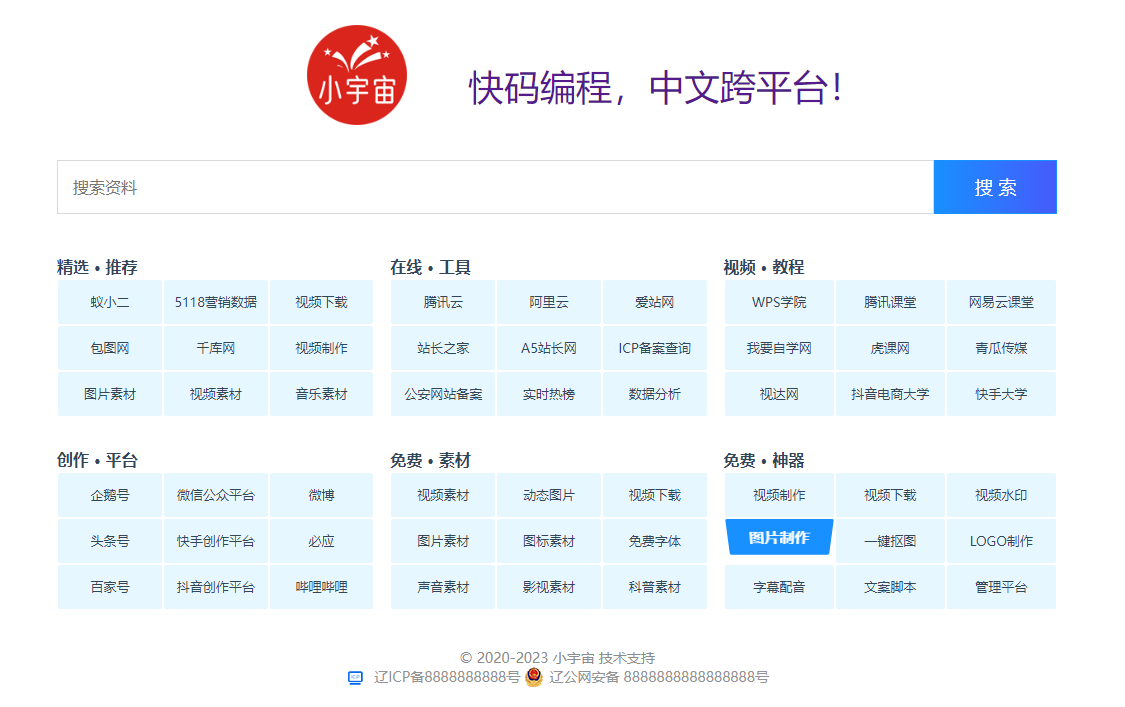Click the police badge icon in footer
This screenshot has height=707, width=1125.
click(x=534, y=677)
